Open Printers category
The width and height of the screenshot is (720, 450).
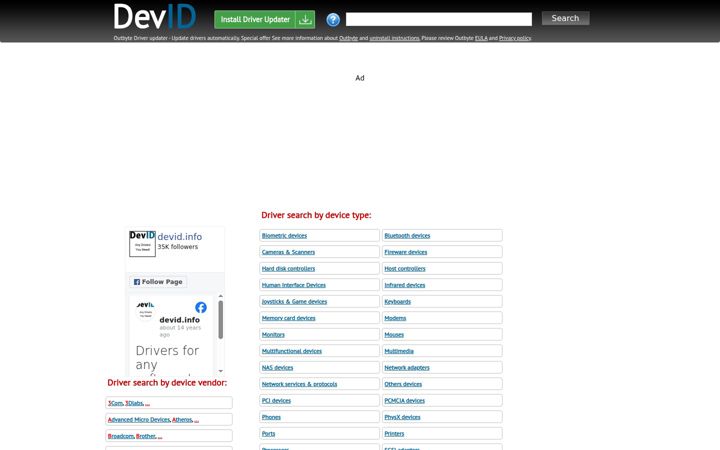(394, 434)
